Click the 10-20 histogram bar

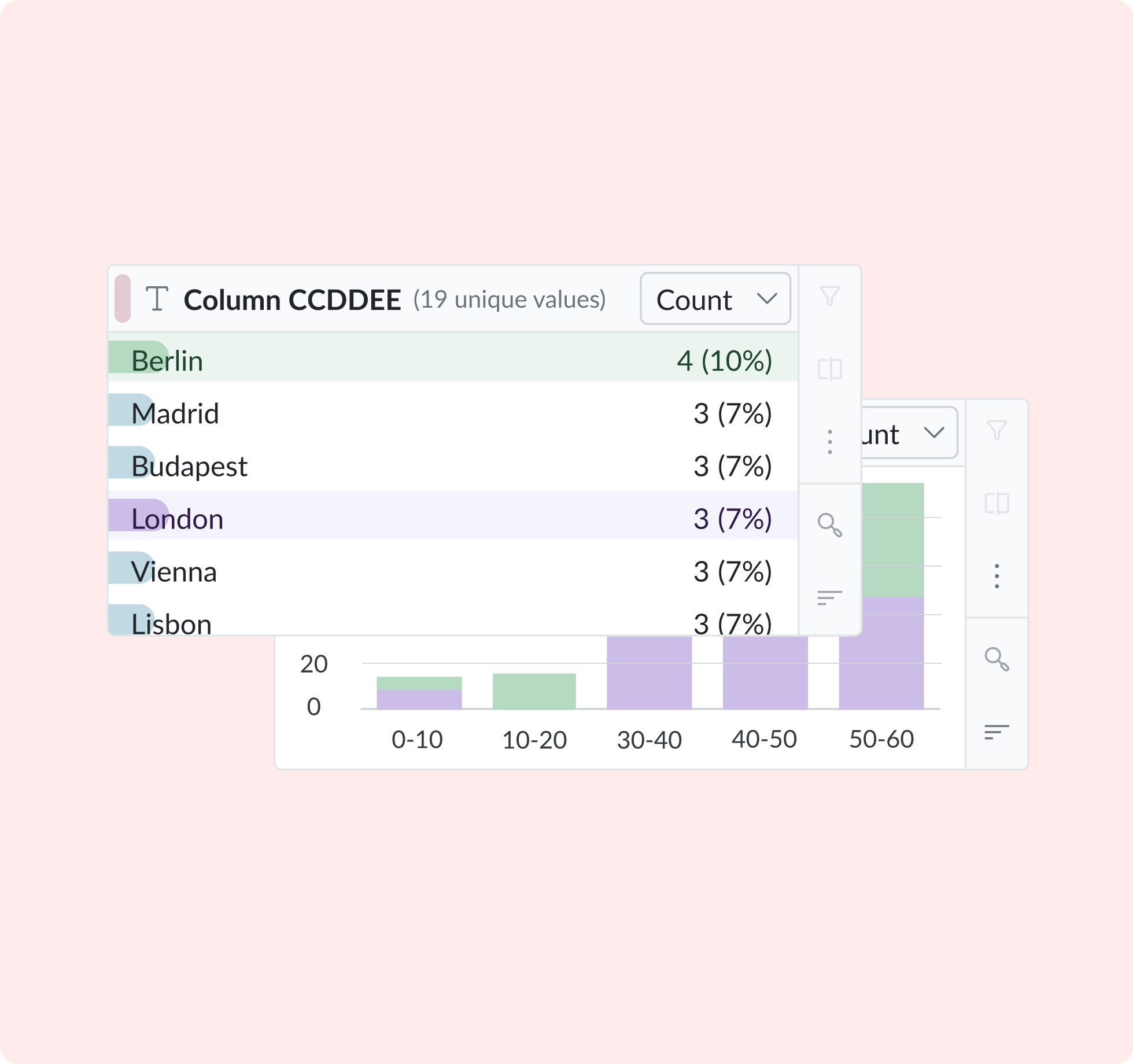pyautogui.click(x=534, y=691)
